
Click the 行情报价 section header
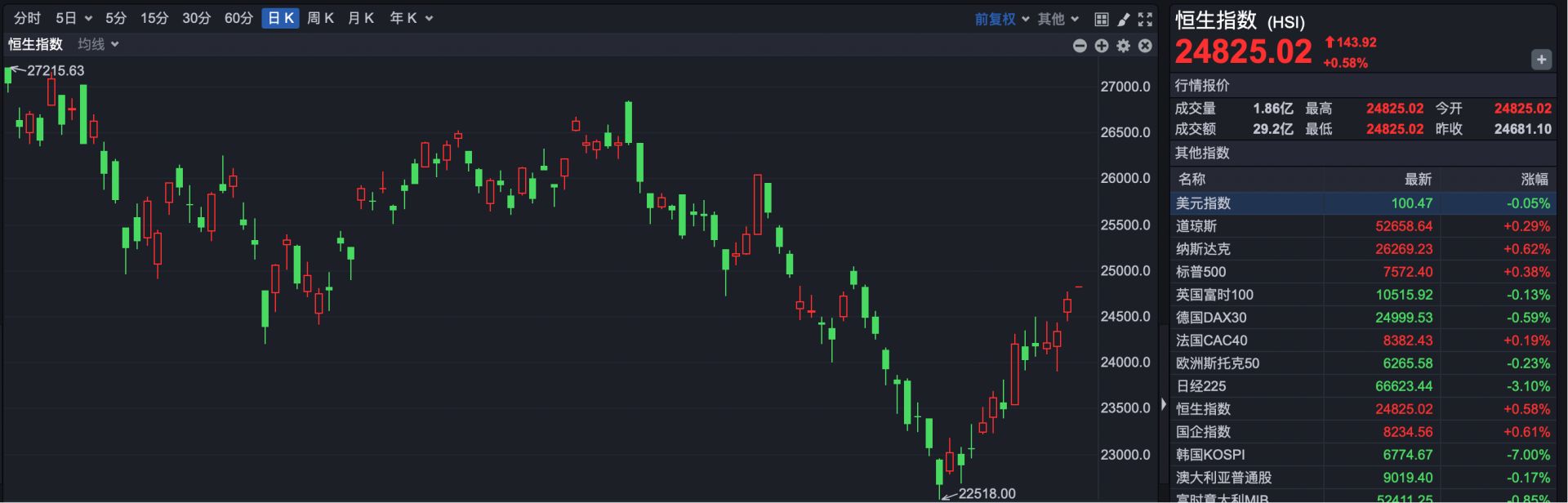pos(1202,86)
